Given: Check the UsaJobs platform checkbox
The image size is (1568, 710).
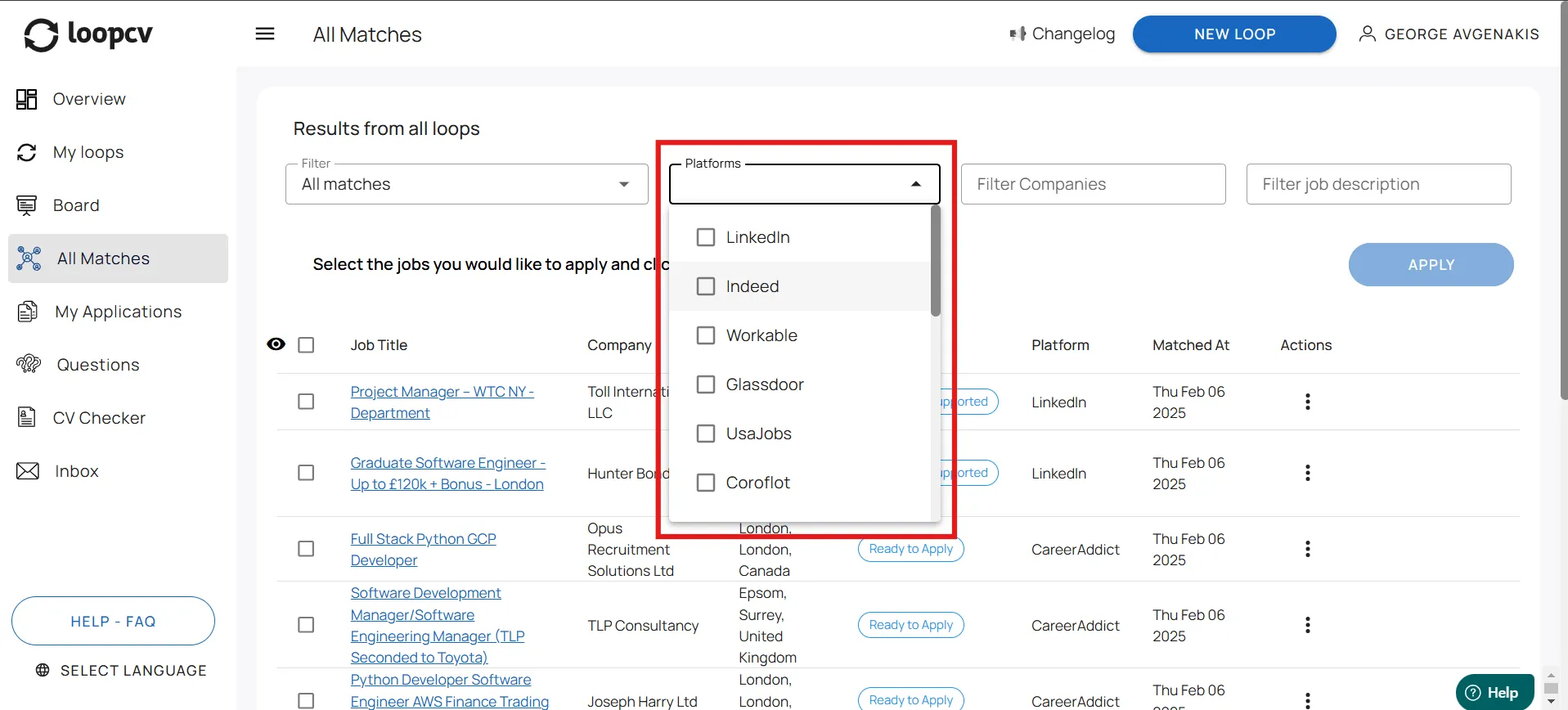Looking at the screenshot, I should tap(706, 434).
